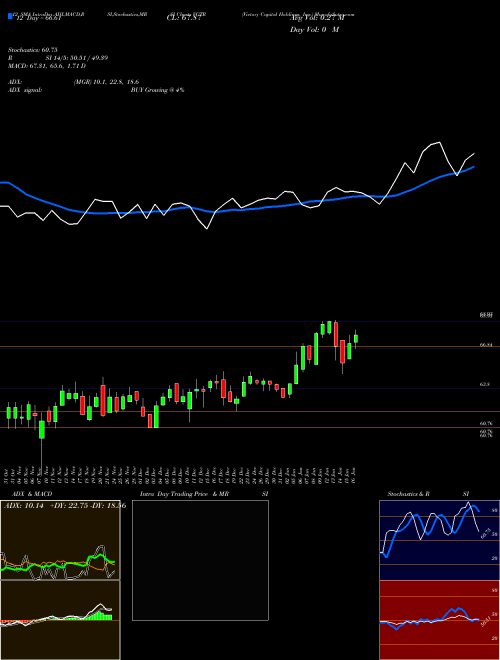Click the last green candlestick on the price chart
The height and width of the screenshot is (660, 500).
[x=356, y=338]
